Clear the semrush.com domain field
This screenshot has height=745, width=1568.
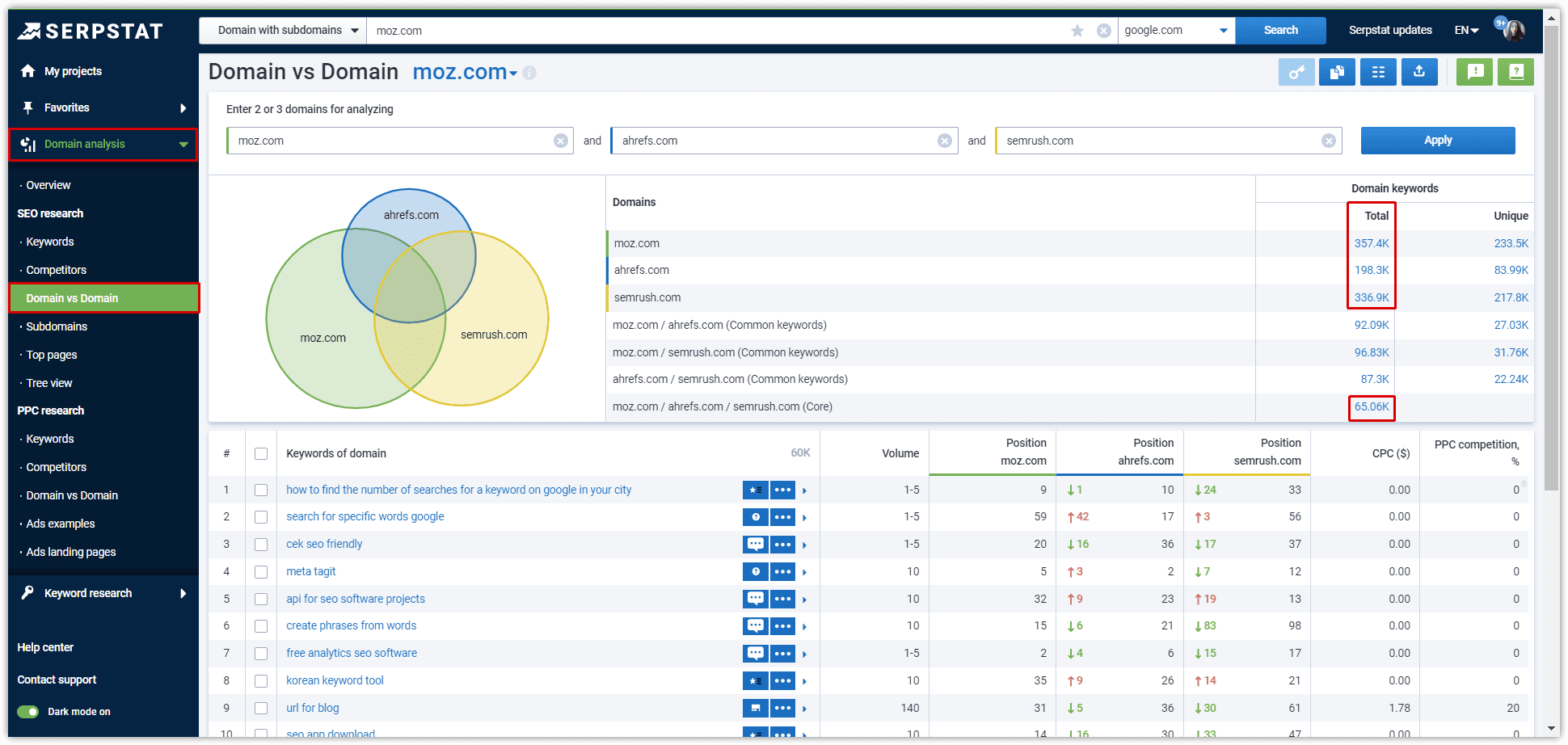click(1329, 141)
